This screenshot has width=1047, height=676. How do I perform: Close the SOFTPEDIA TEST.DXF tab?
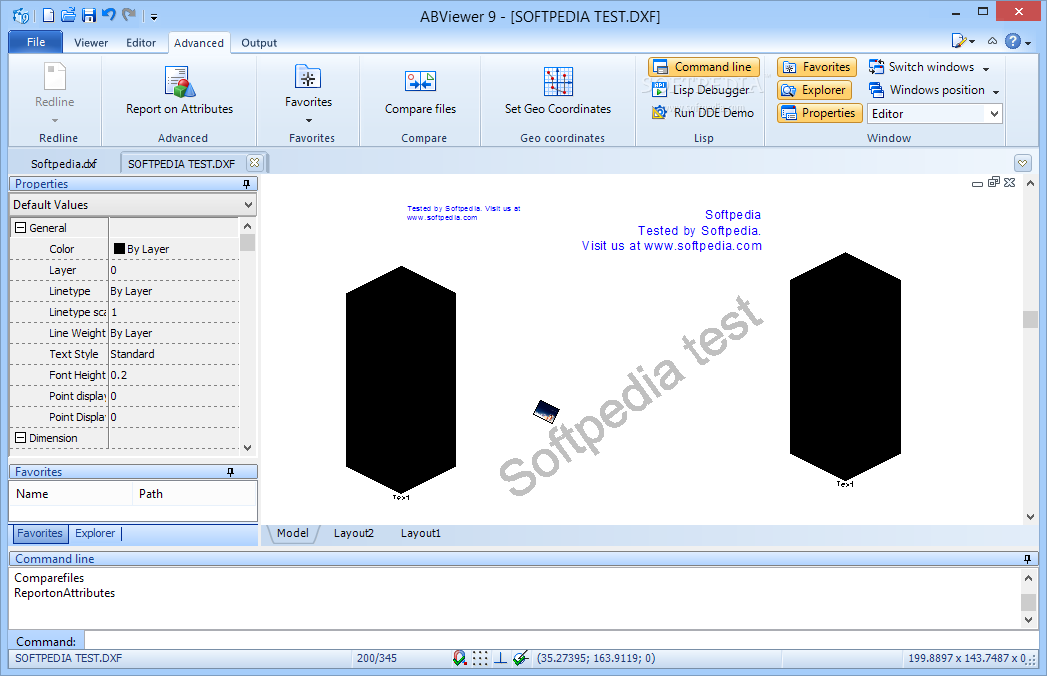pos(254,162)
